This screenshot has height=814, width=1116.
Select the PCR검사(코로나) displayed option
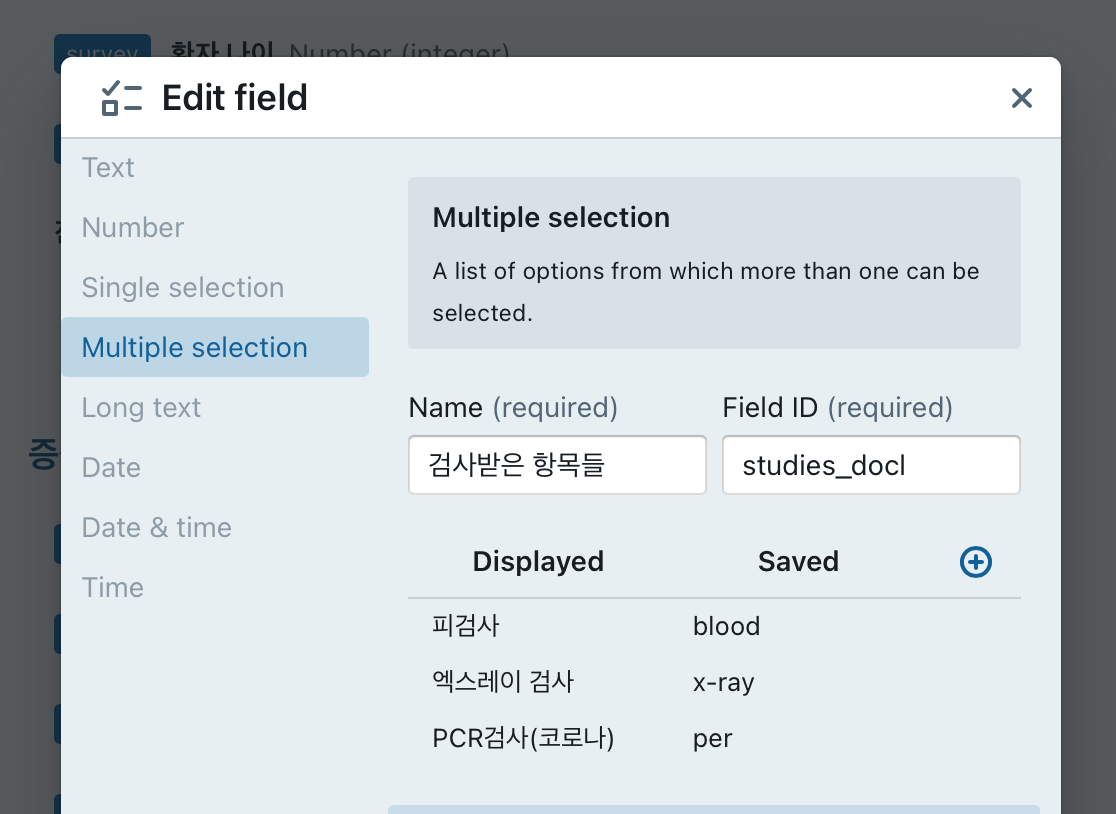tap(523, 739)
